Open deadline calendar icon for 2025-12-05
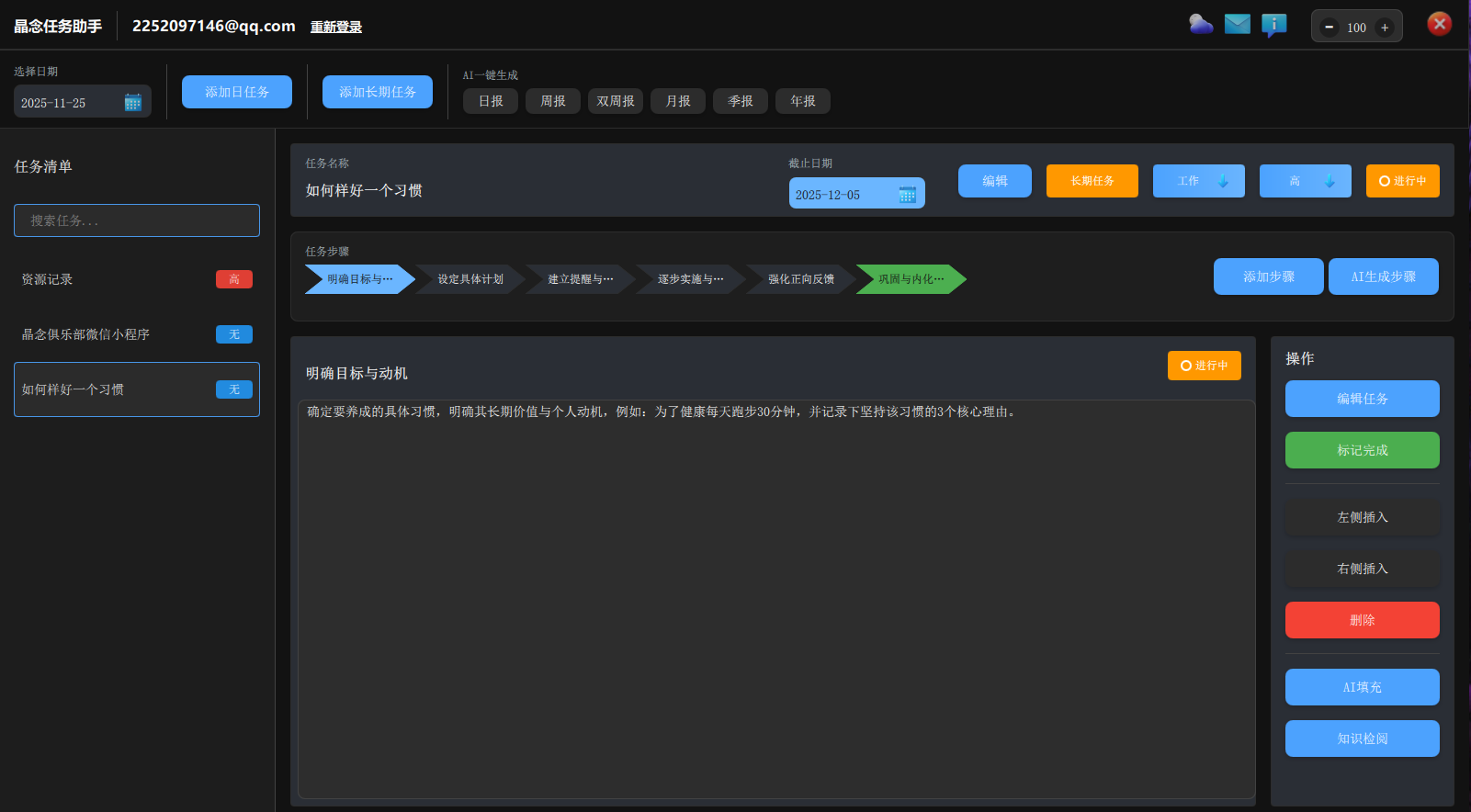The image size is (1471, 812). point(907,195)
